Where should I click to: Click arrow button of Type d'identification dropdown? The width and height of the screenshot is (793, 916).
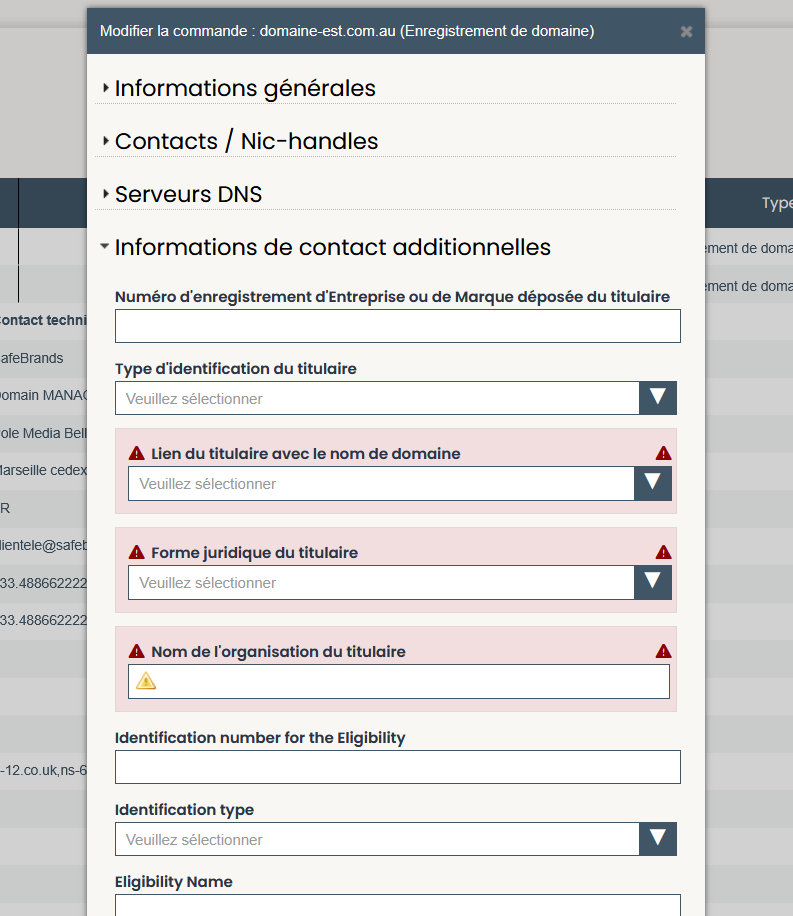658,398
